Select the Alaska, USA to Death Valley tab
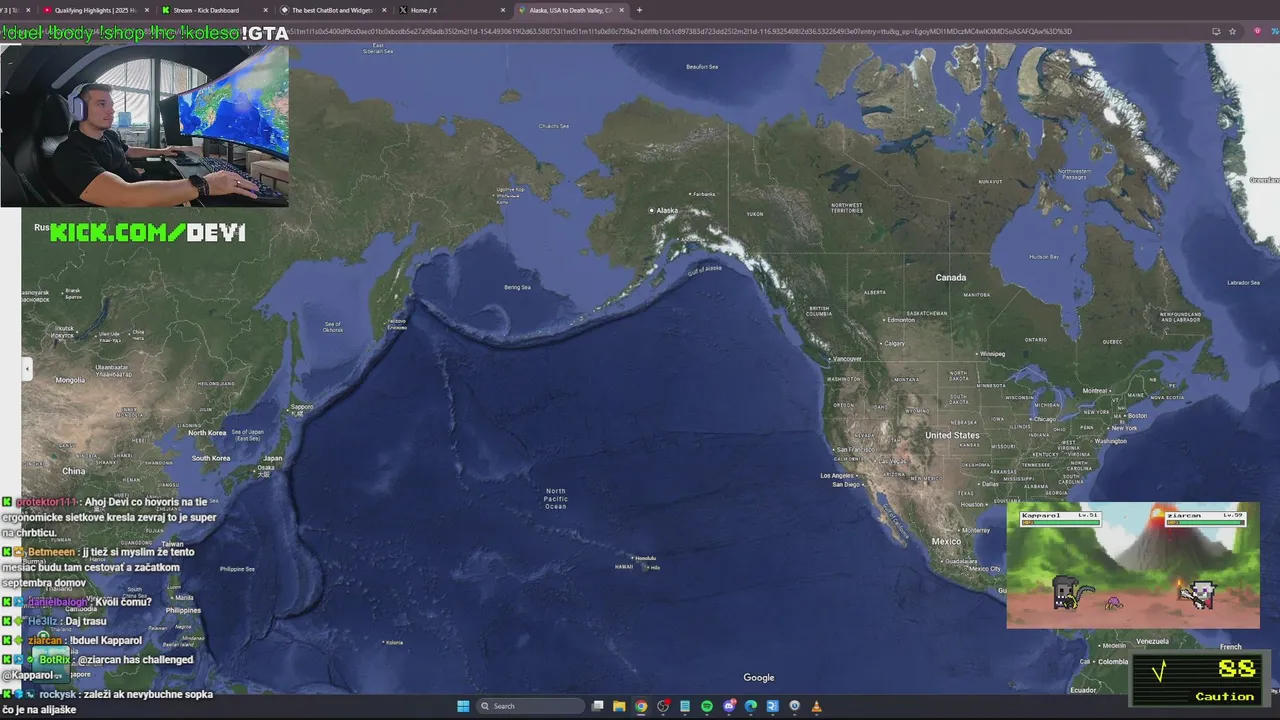1280x720 pixels. [571, 10]
